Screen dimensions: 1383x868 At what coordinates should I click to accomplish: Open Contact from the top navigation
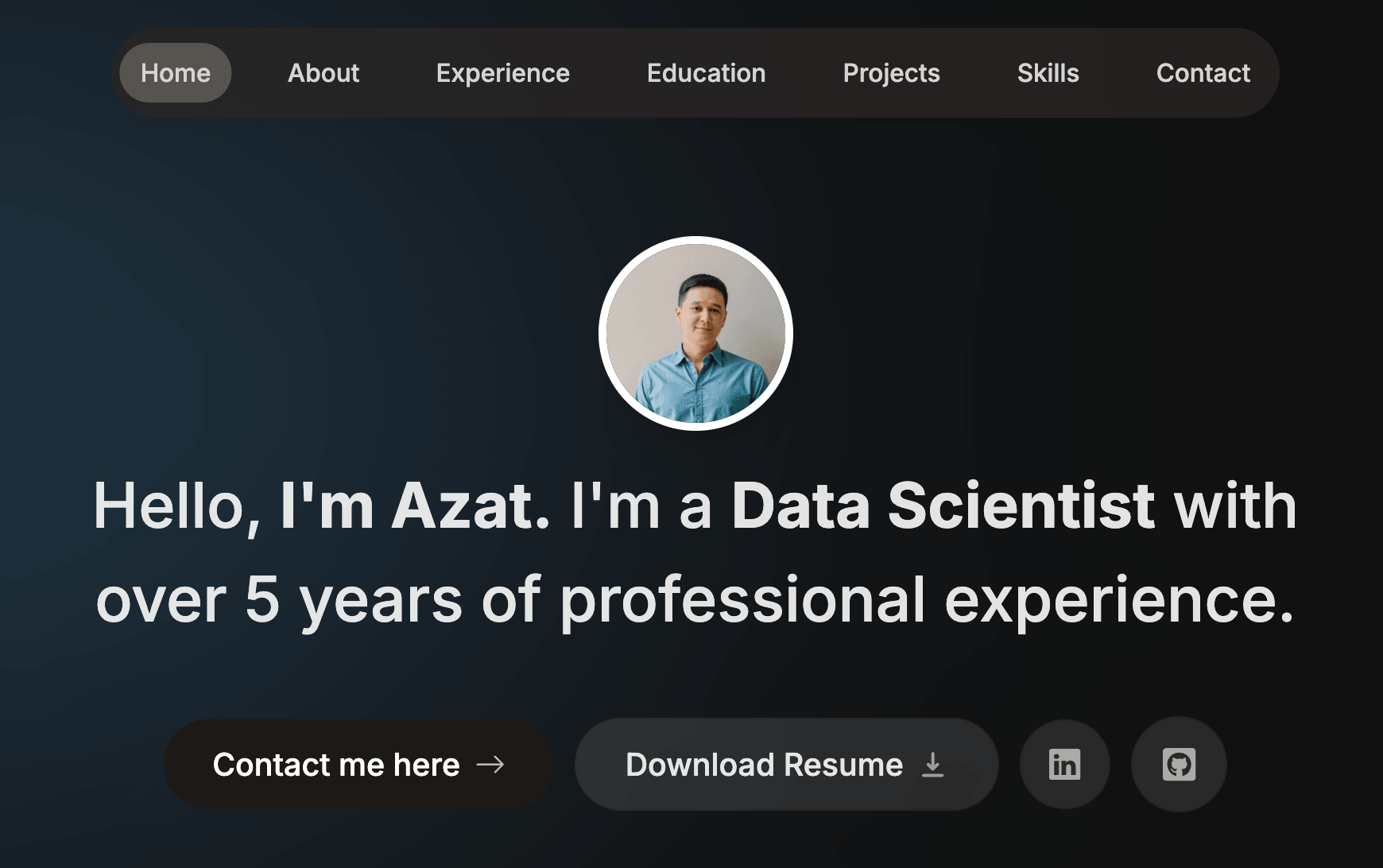click(1203, 73)
